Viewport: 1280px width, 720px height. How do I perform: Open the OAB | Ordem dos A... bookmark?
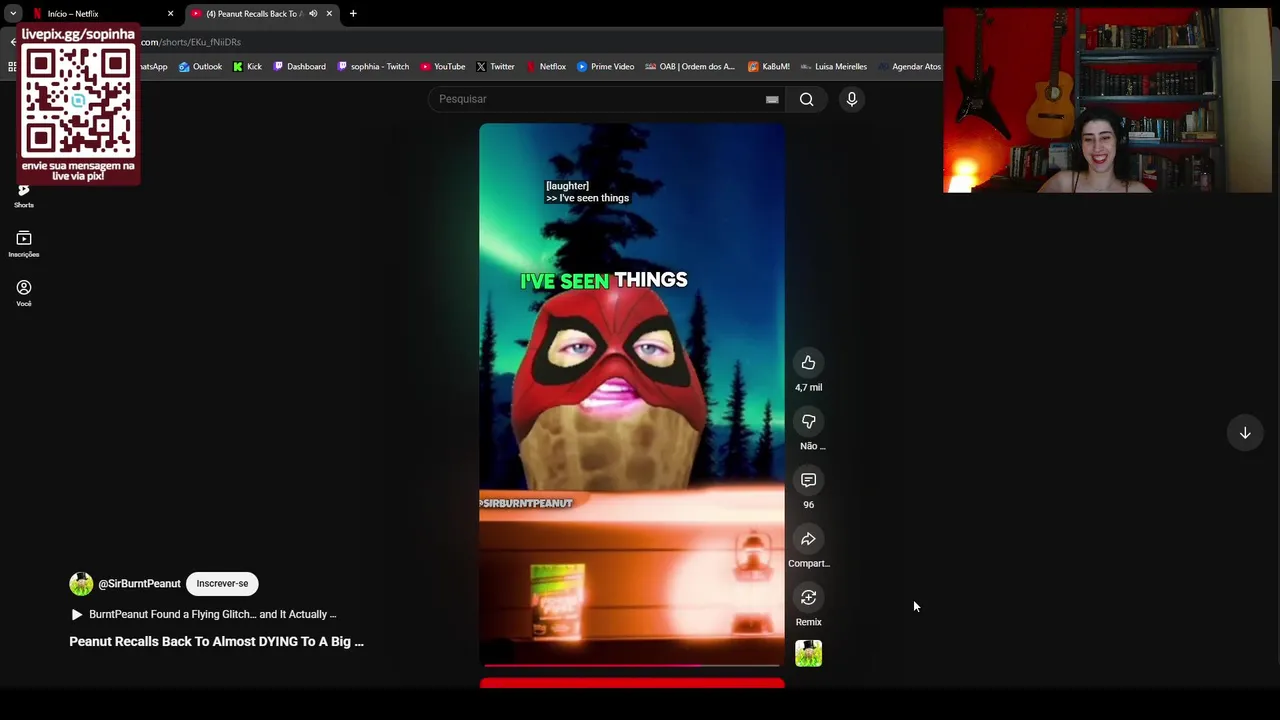coord(690,67)
